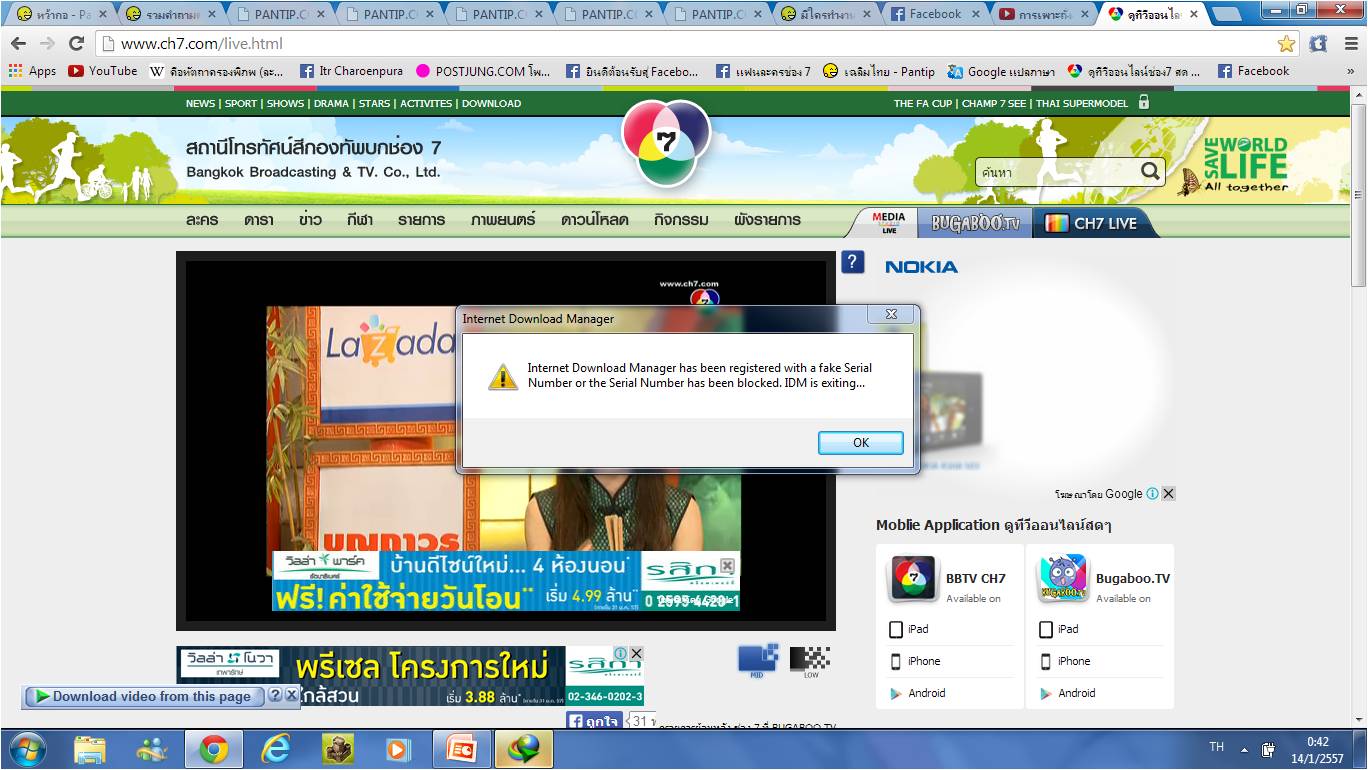Screen dimensions: 1368x770
Task: Show hidden system tray icons
Action: (1245, 749)
